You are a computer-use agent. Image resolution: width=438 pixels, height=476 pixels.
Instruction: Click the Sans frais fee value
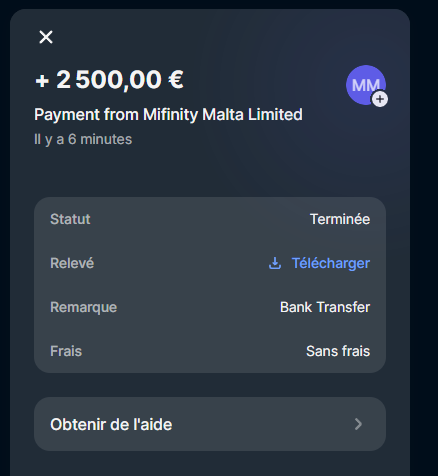[x=338, y=351]
